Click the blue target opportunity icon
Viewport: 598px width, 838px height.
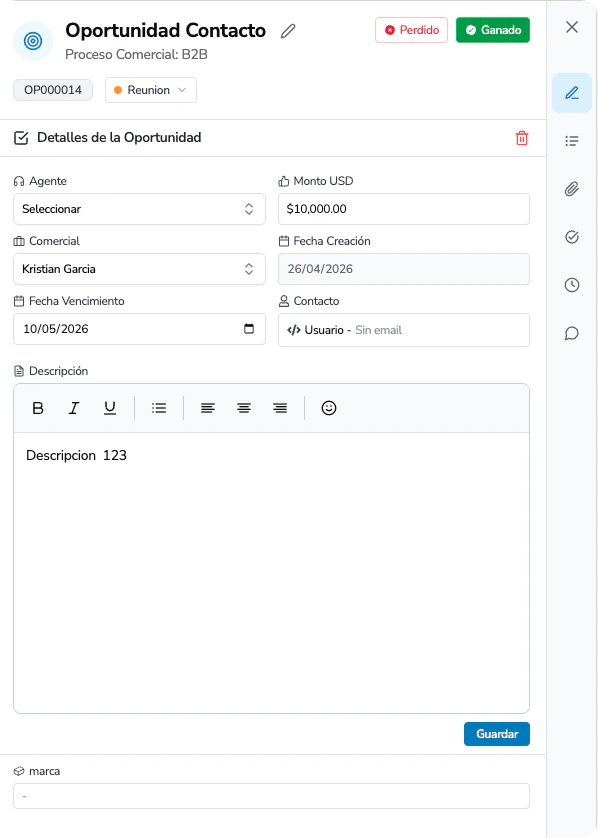tap(33, 41)
